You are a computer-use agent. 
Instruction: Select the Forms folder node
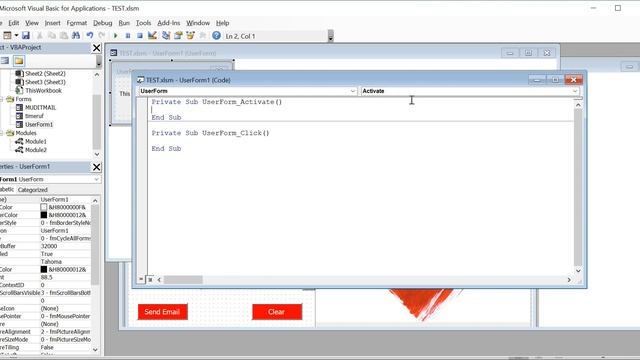tap(23, 99)
